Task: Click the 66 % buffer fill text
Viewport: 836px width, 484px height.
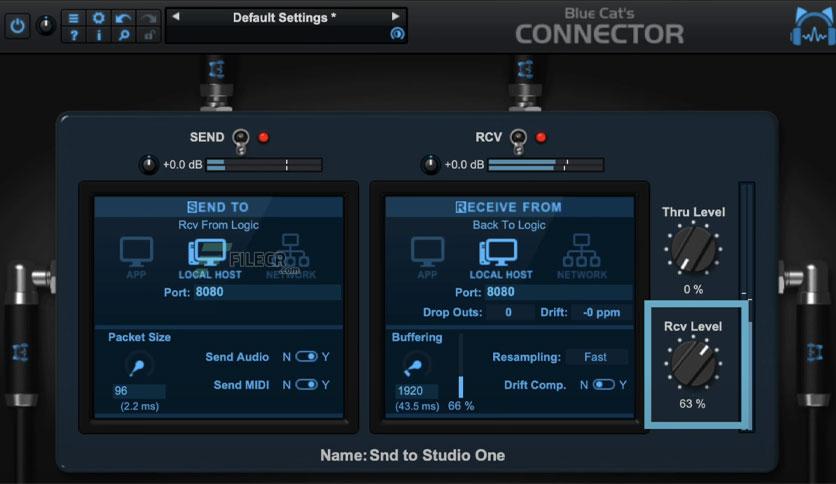Action: (461, 406)
